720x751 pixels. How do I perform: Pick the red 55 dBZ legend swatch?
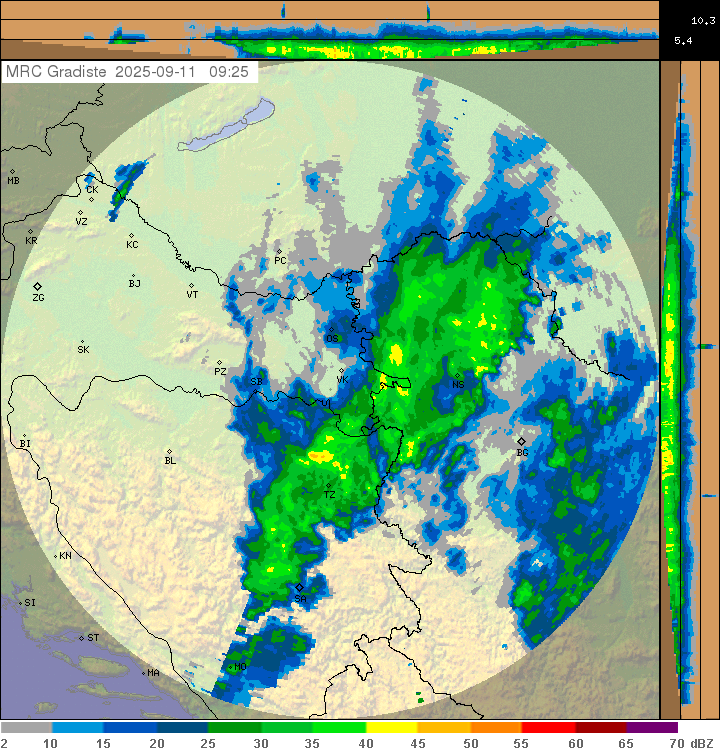548,728
